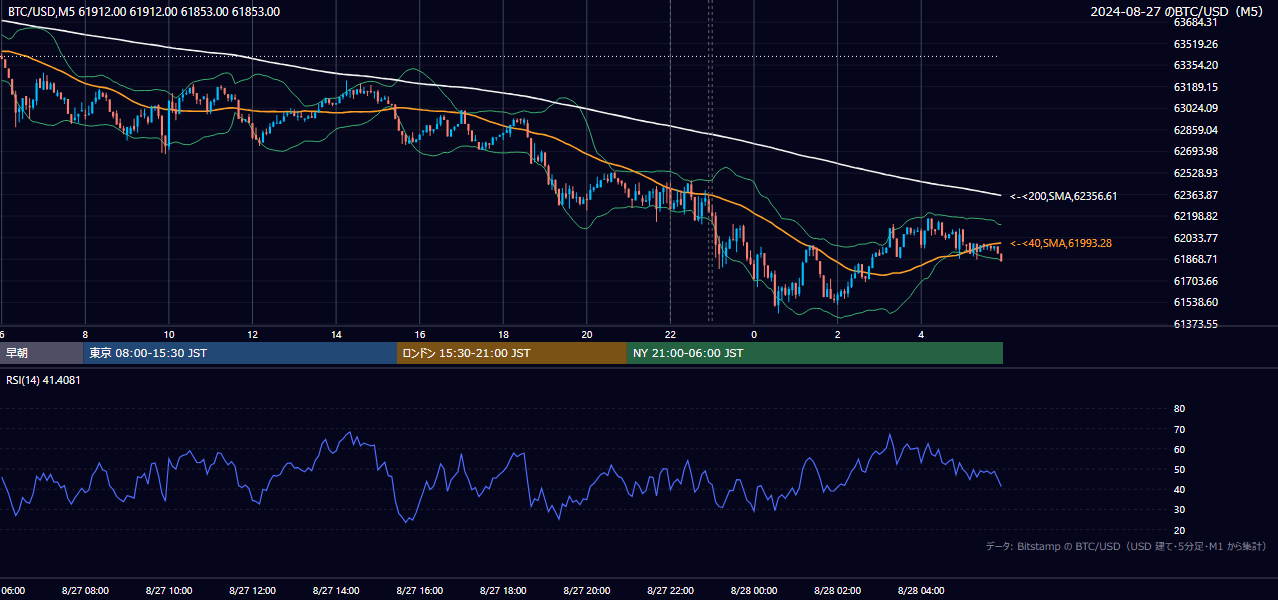Click the BTC/USD,M5 OHLC title text
Viewport: 1278px width, 600px height.
point(144,11)
